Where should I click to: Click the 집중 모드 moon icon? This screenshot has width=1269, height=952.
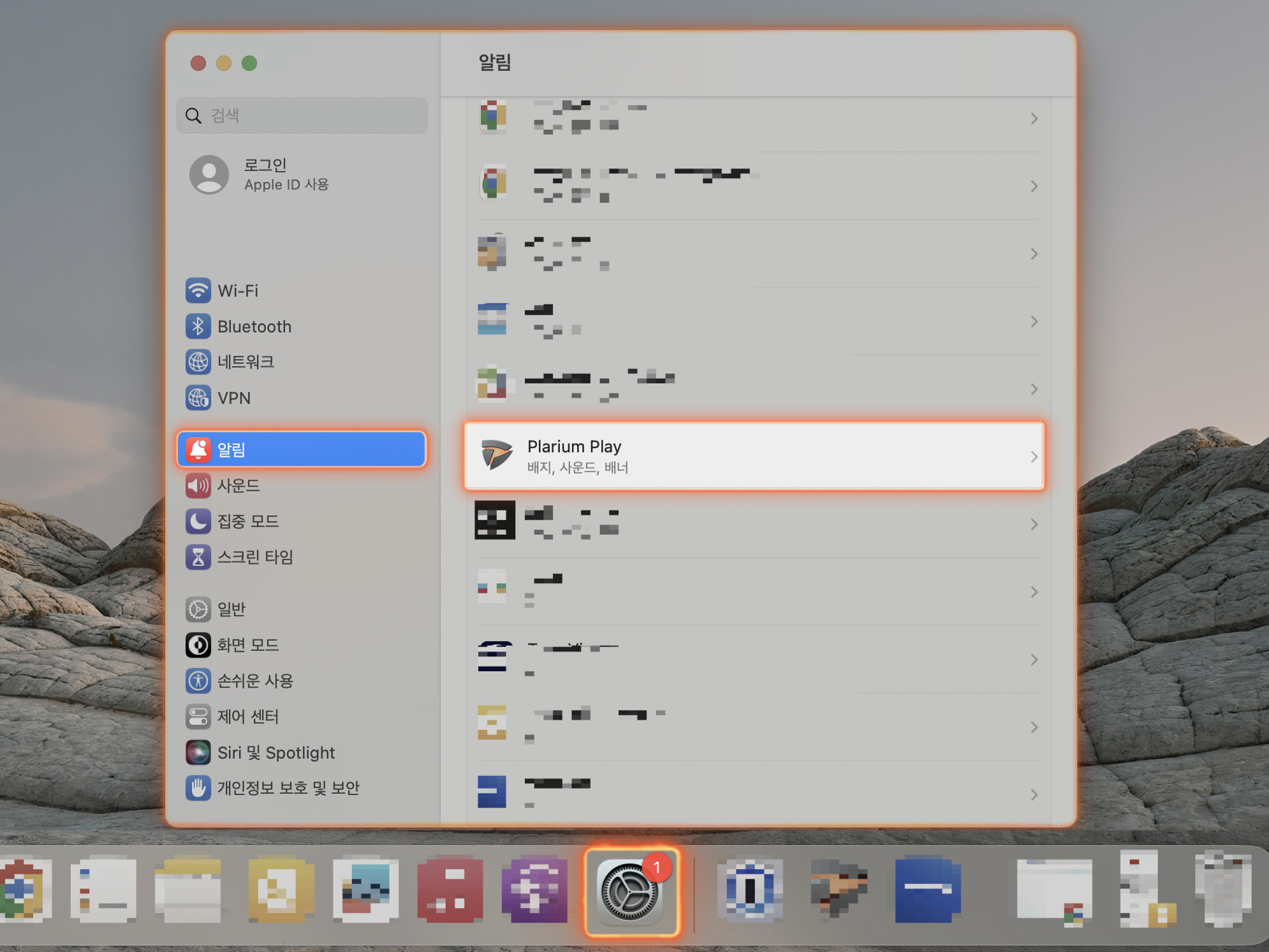198,522
